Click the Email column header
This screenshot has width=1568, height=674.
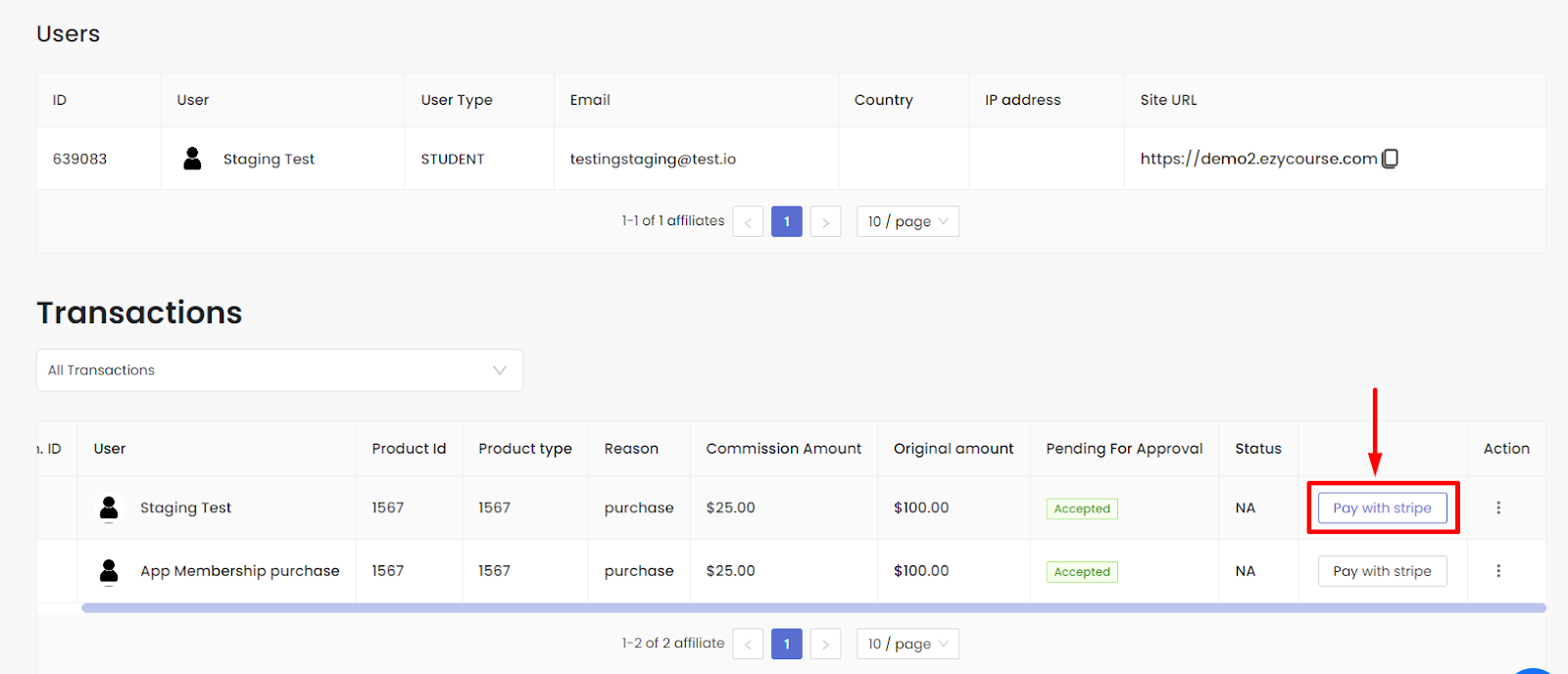click(x=590, y=100)
